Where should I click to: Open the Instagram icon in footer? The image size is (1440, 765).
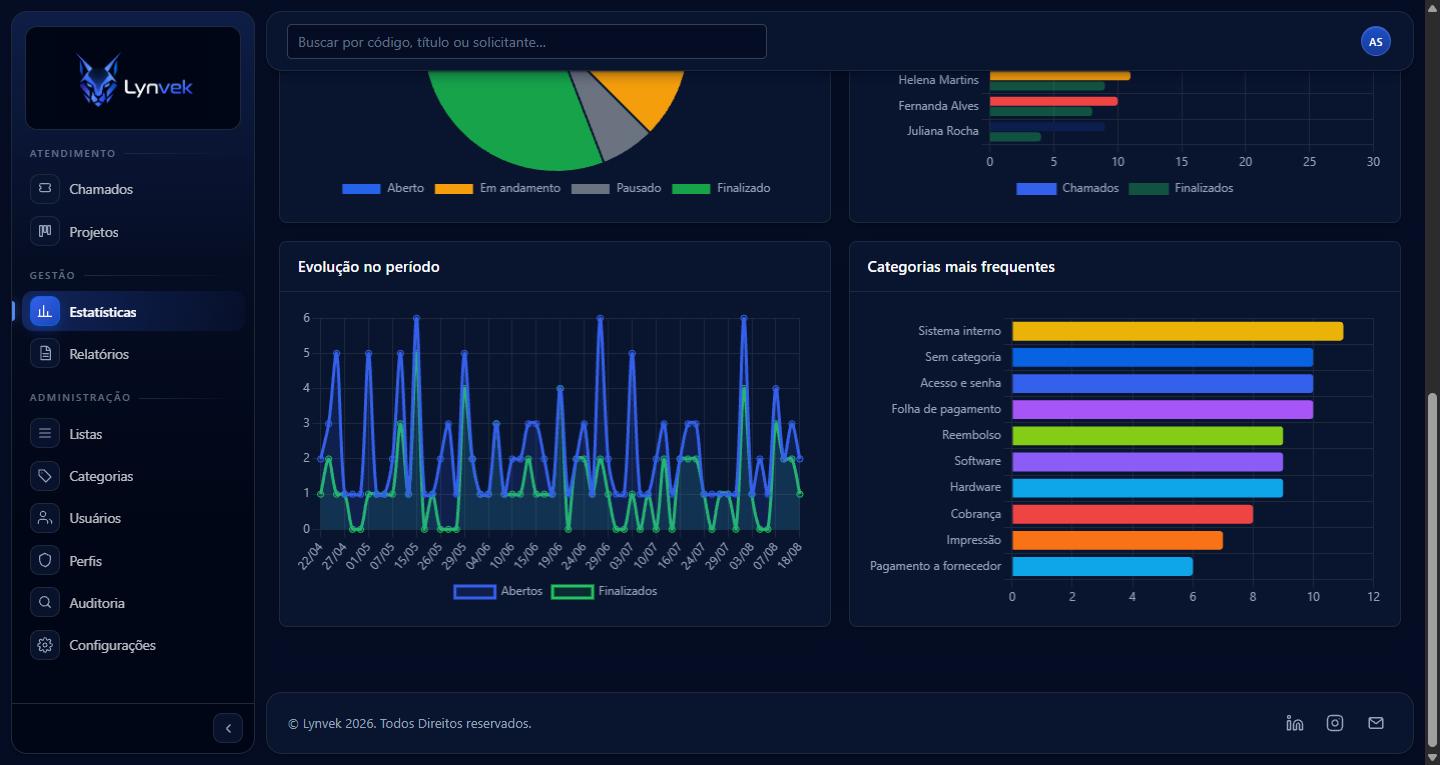(1335, 723)
